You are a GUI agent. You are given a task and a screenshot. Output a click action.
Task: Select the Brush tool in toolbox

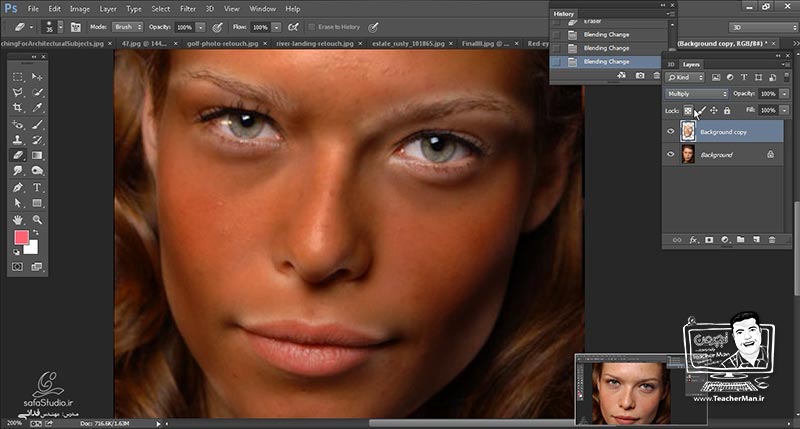[37, 124]
